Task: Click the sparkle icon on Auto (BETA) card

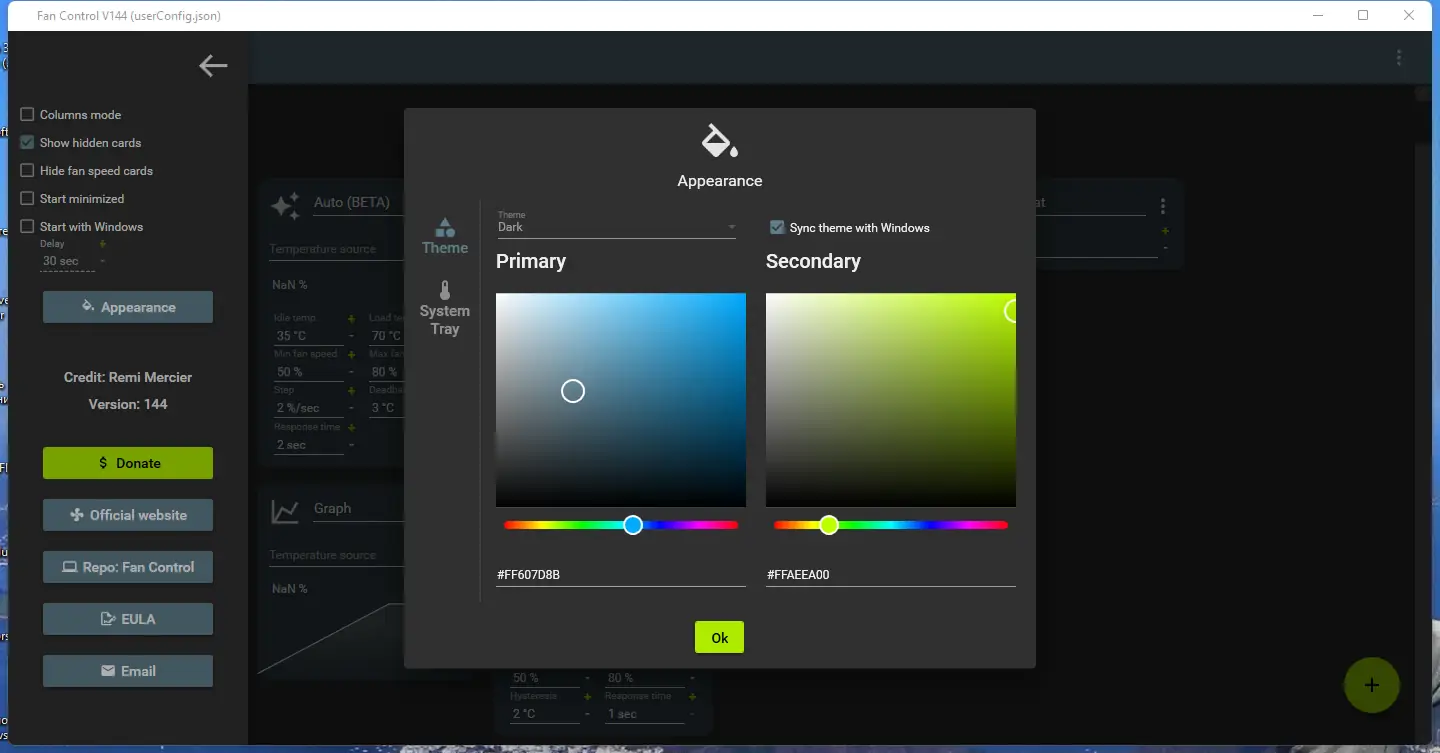Action: click(285, 206)
